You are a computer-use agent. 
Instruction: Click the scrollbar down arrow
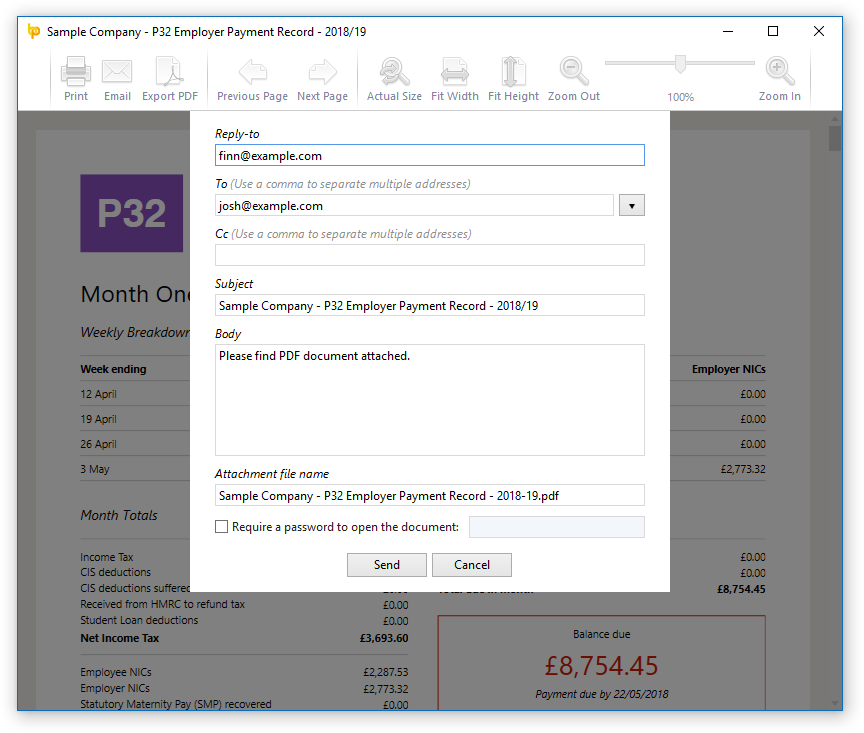point(835,703)
